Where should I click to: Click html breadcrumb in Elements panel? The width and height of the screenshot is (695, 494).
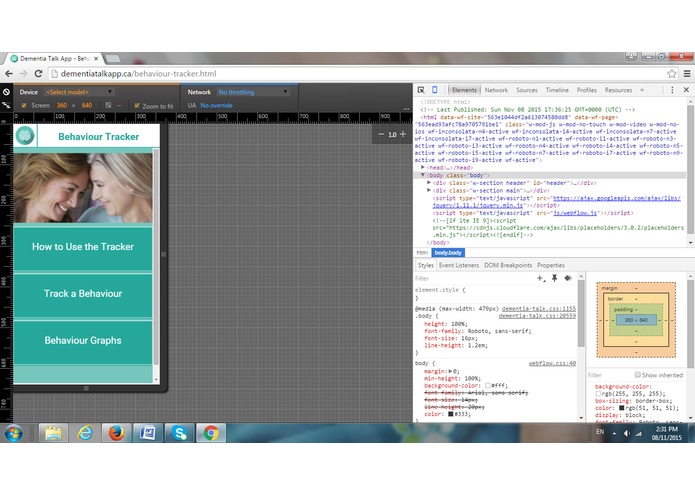(422, 253)
